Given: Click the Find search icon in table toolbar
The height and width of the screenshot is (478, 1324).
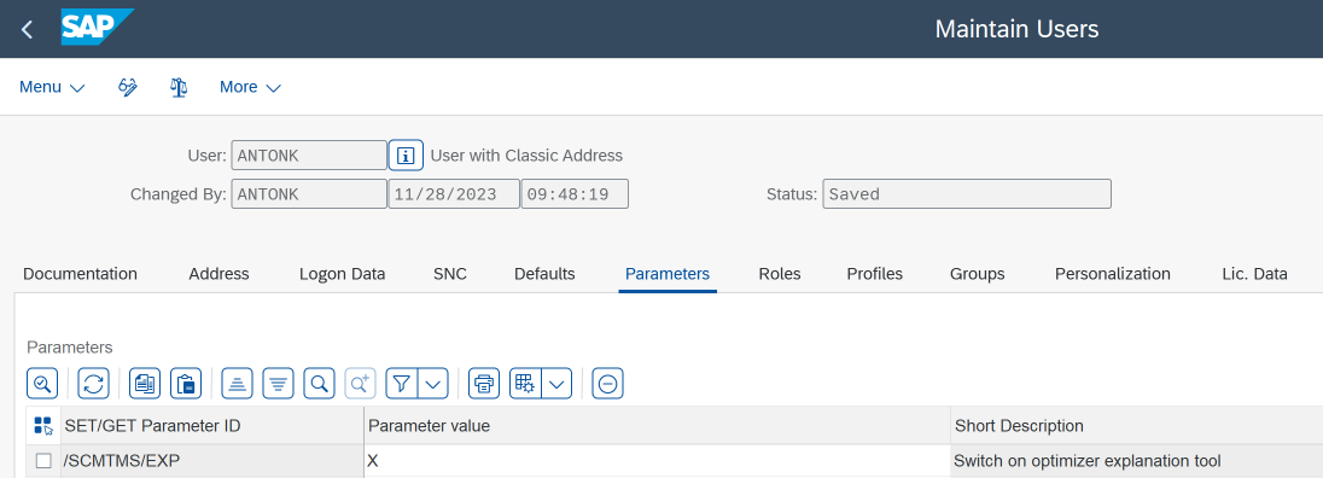Looking at the screenshot, I should (319, 383).
